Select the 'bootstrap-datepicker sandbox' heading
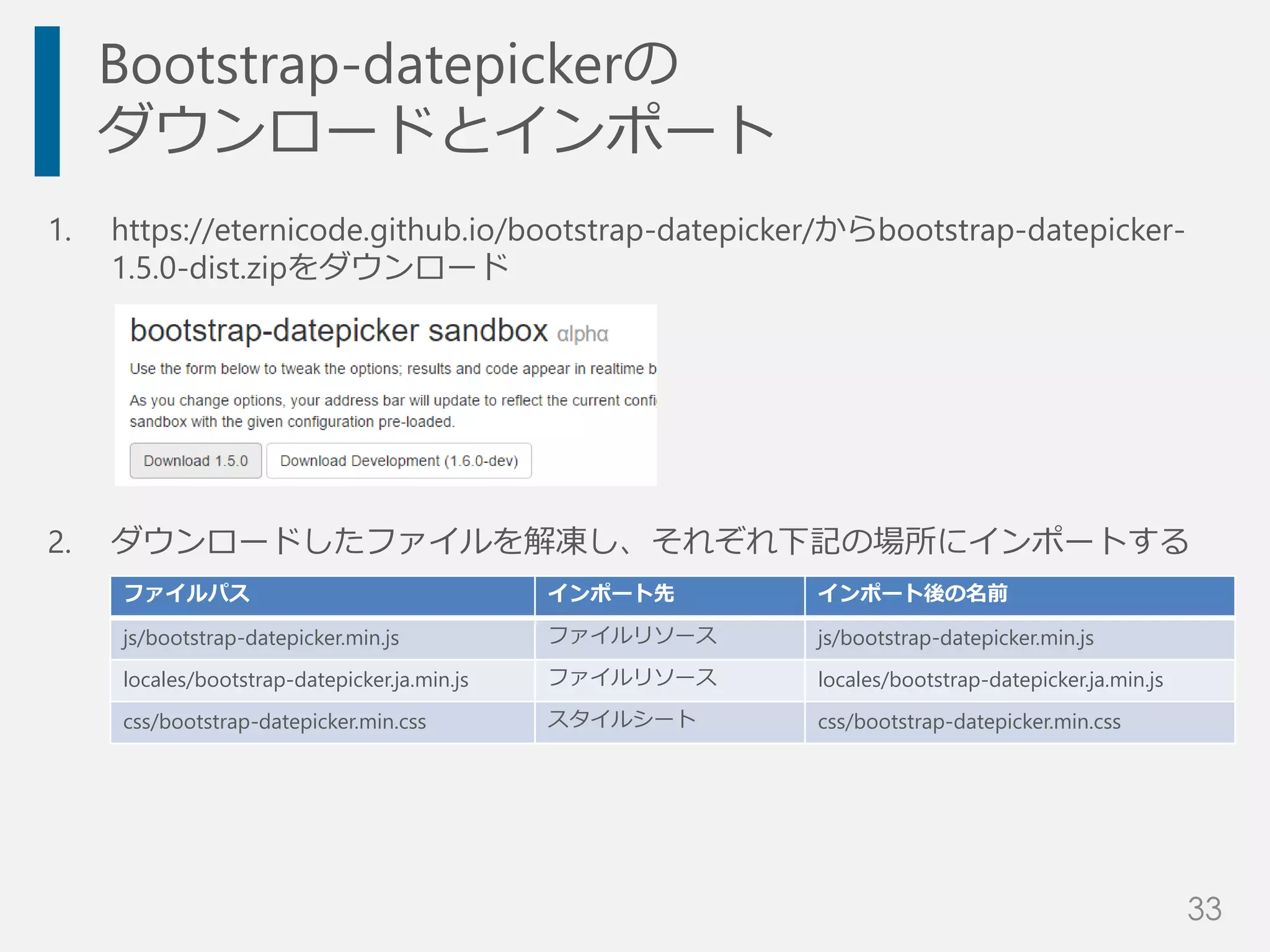Viewport: 1270px width, 952px height. coord(339,330)
